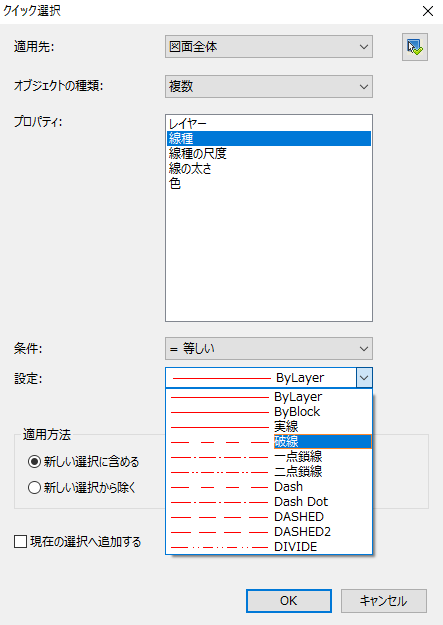Select 色 in the property list

(269, 184)
